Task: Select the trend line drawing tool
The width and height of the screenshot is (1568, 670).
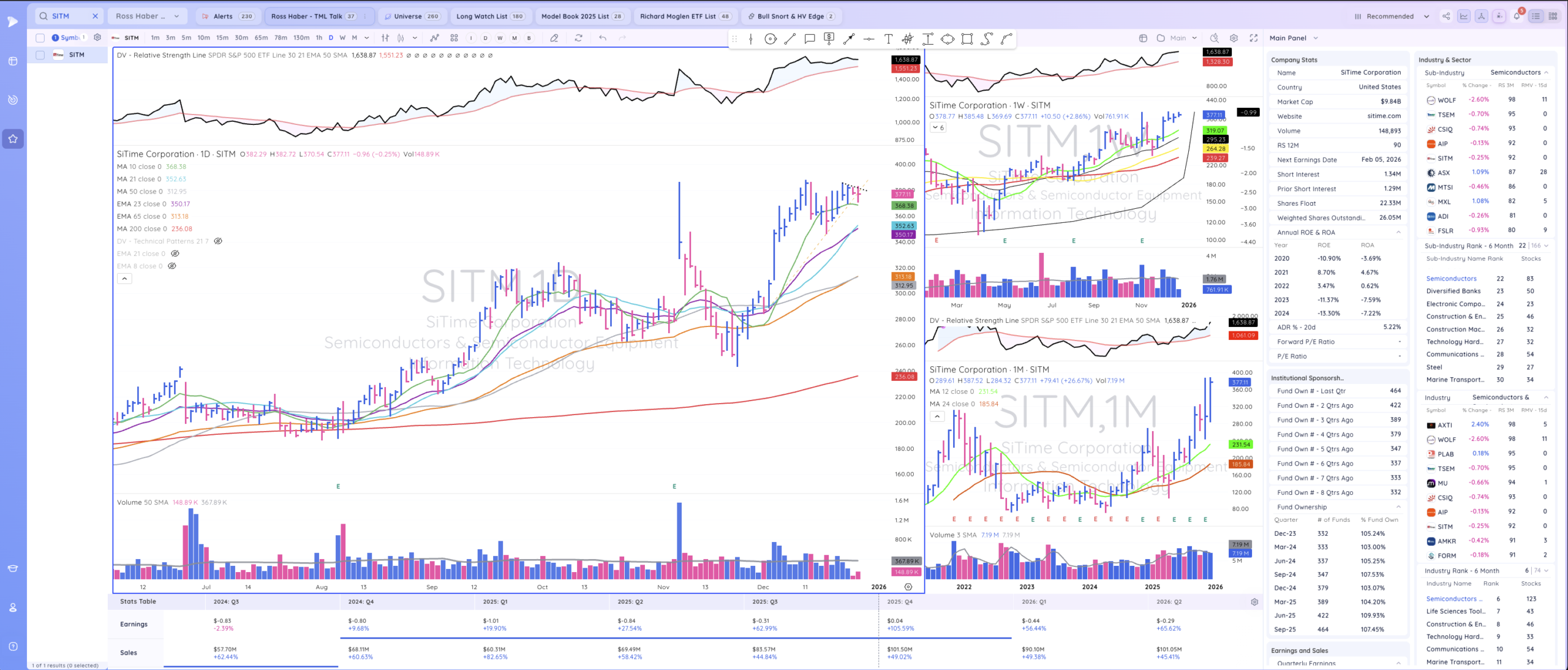Action: pos(790,39)
